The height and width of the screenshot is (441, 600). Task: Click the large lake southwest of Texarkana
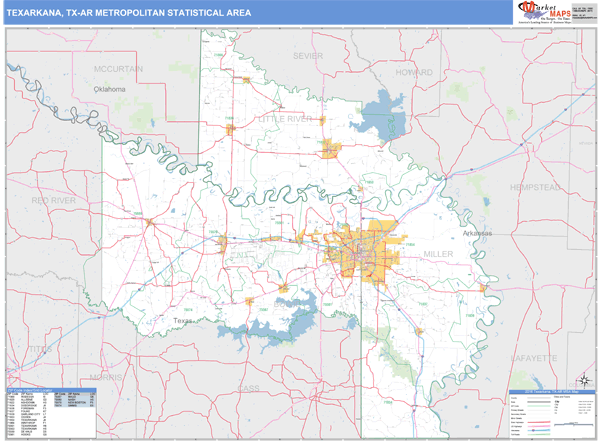[280, 320]
